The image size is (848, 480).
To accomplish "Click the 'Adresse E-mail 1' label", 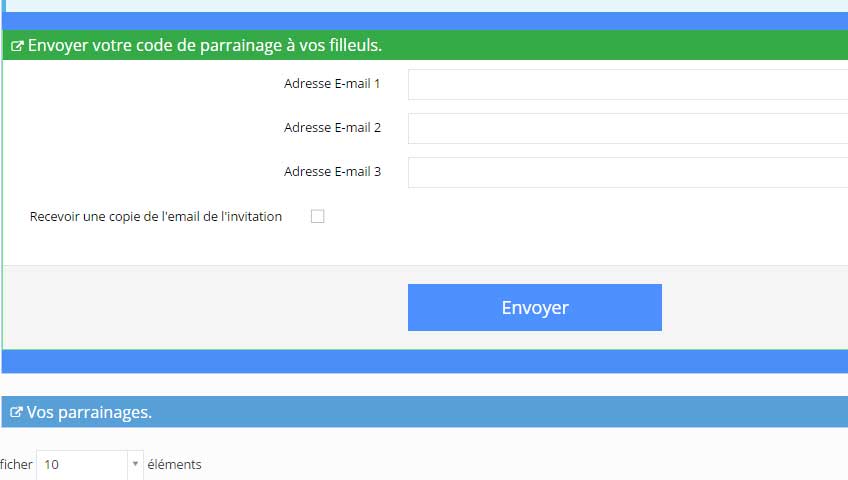I will point(332,84).
